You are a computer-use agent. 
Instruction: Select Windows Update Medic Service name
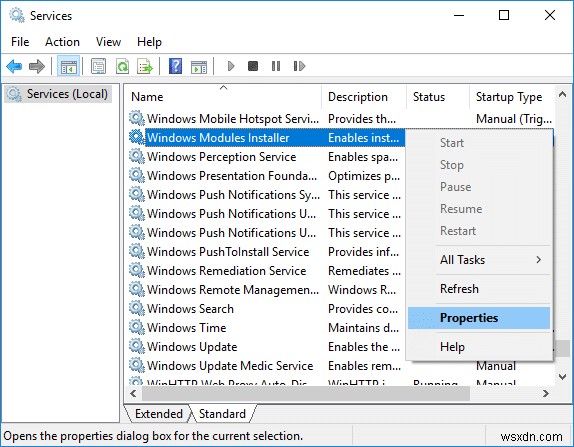(x=230, y=366)
